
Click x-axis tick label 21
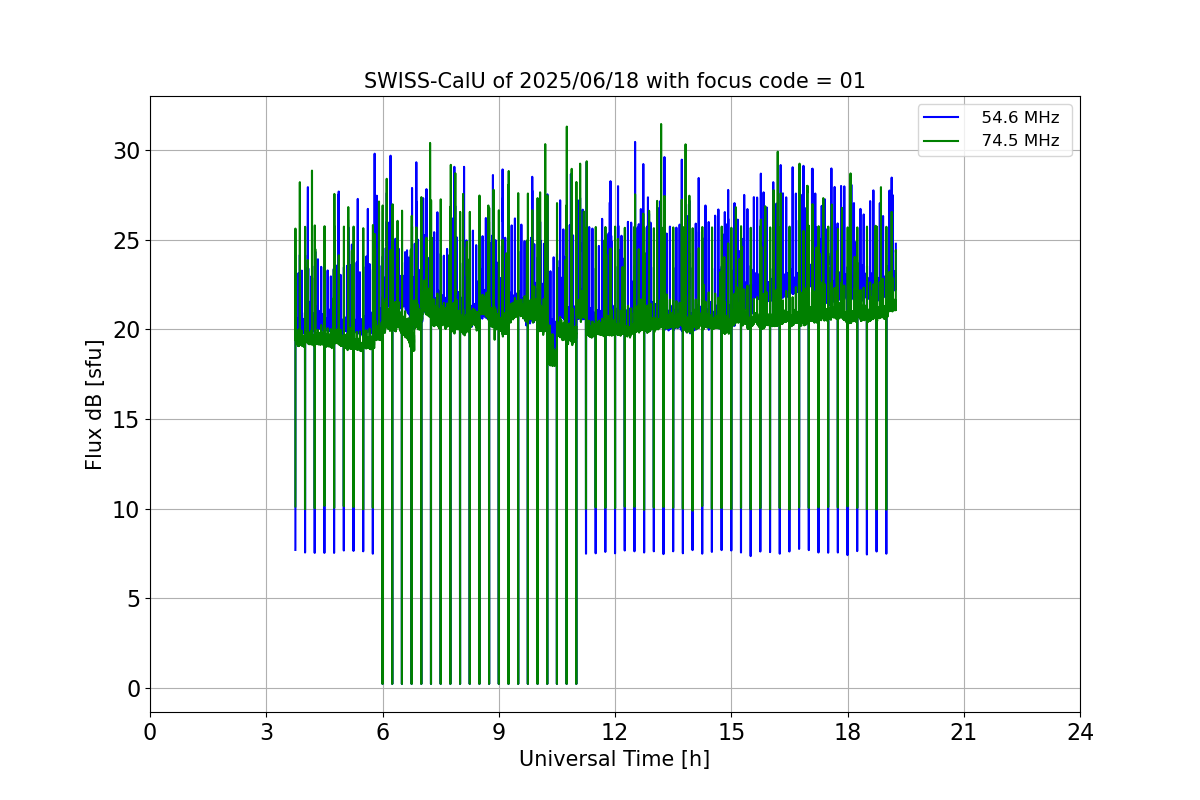tap(964, 732)
